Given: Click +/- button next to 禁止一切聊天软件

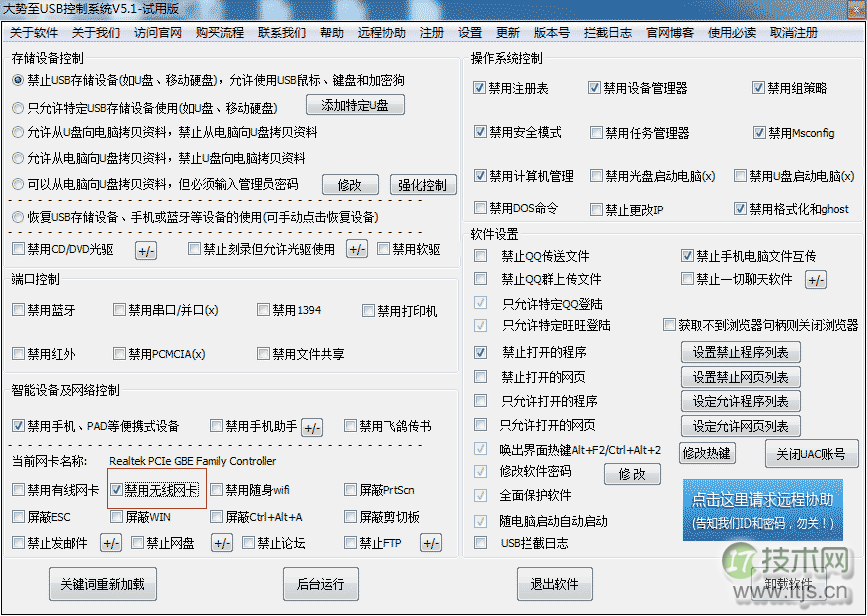Looking at the screenshot, I should (x=816, y=280).
